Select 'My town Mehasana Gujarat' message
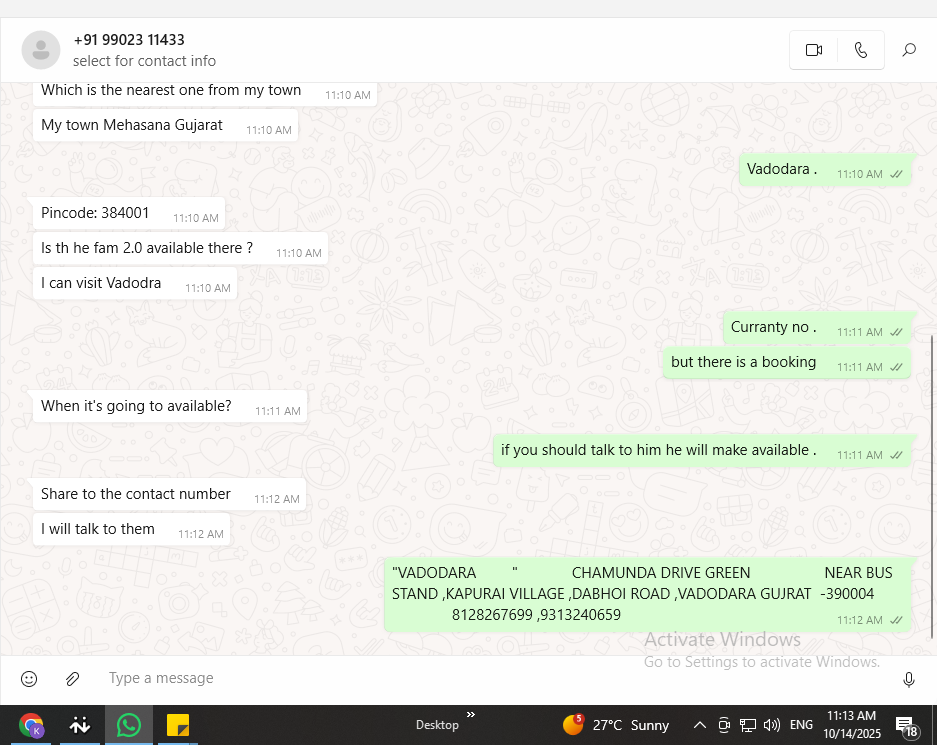 [166, 125]
